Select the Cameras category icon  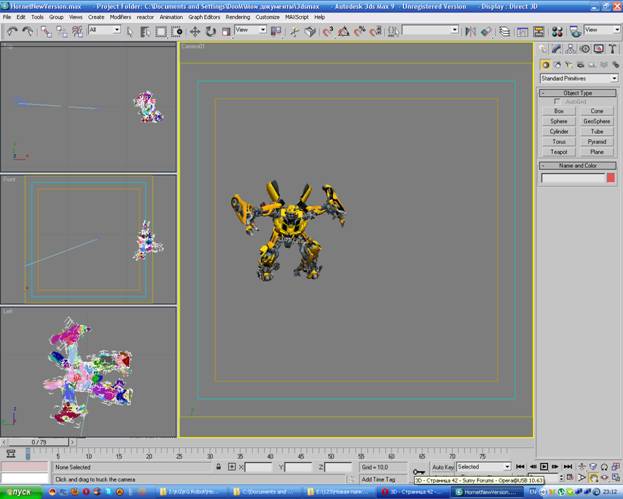pyautogui.click(x=581, y=64)
